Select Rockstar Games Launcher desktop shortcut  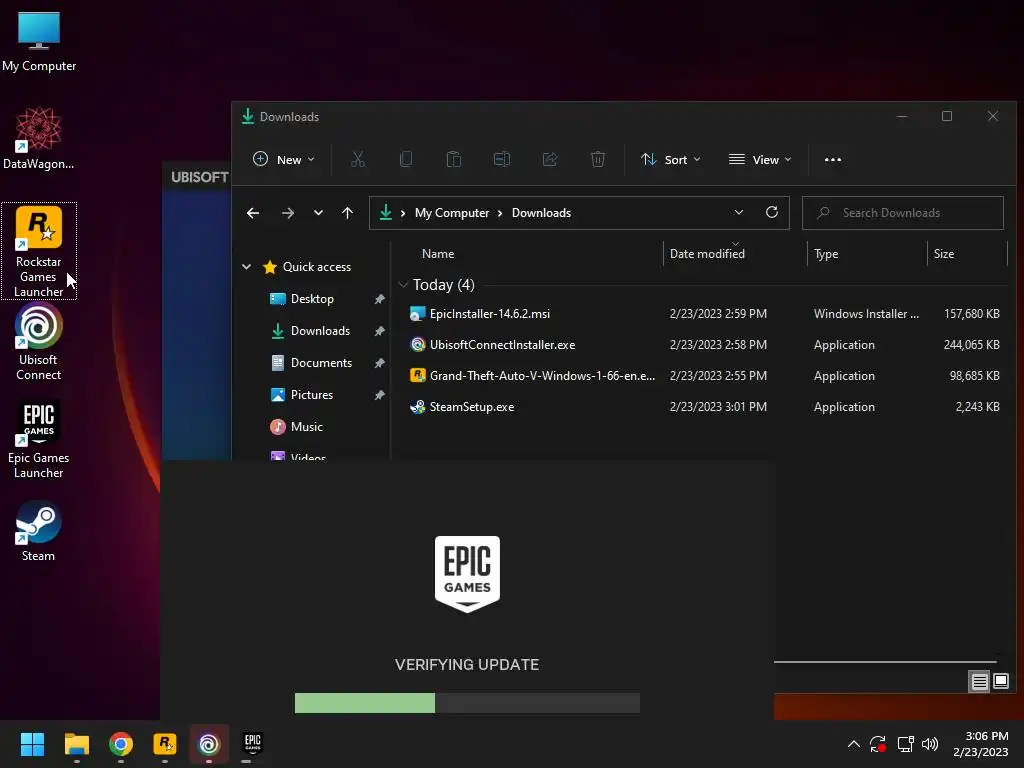[x=39, y=251]
